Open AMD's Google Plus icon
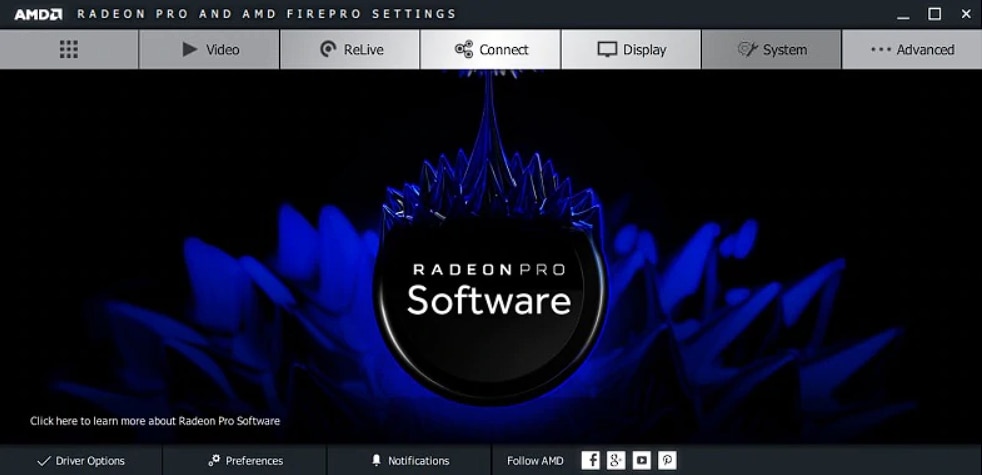Viewport: 982px width, 475px height. point(616,461)
